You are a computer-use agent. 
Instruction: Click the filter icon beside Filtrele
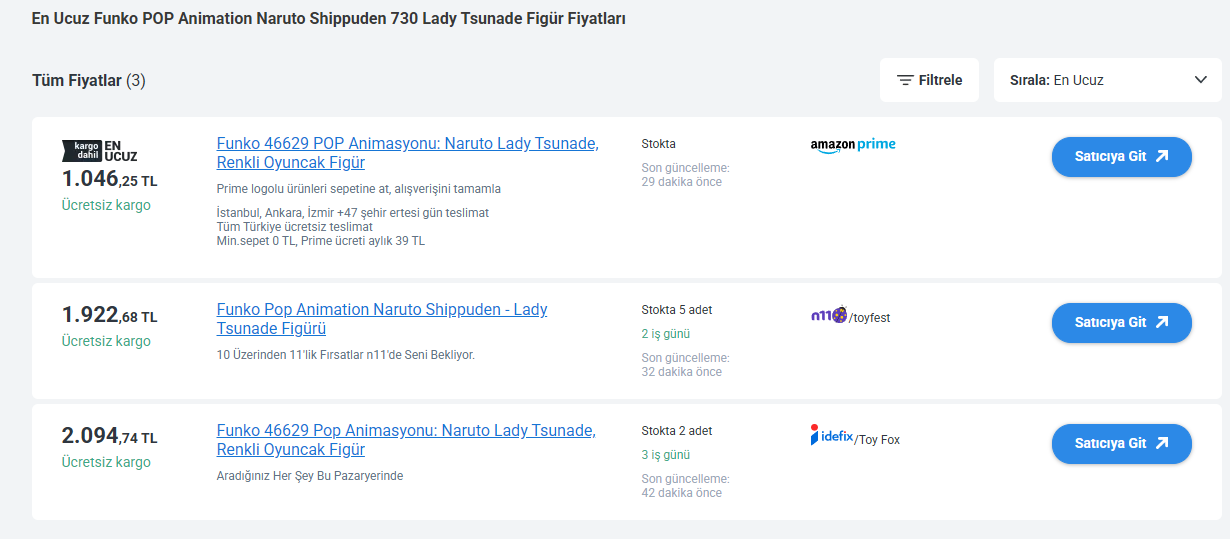(x=905, y=80)
